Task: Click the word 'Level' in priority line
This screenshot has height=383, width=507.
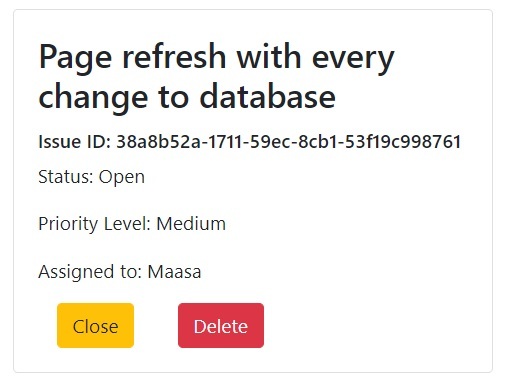Action: 127,224
